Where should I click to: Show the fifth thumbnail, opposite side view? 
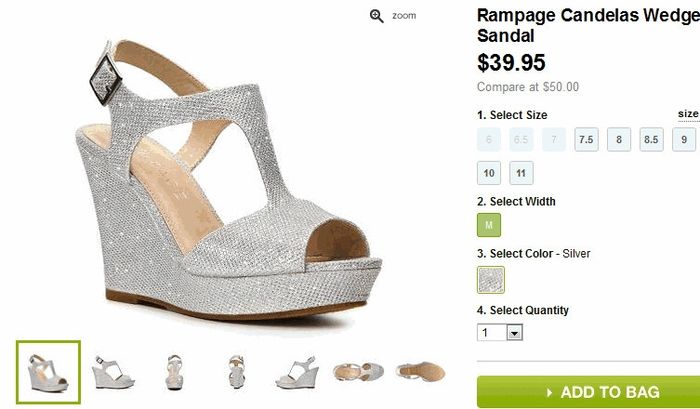tap(297, 371)
